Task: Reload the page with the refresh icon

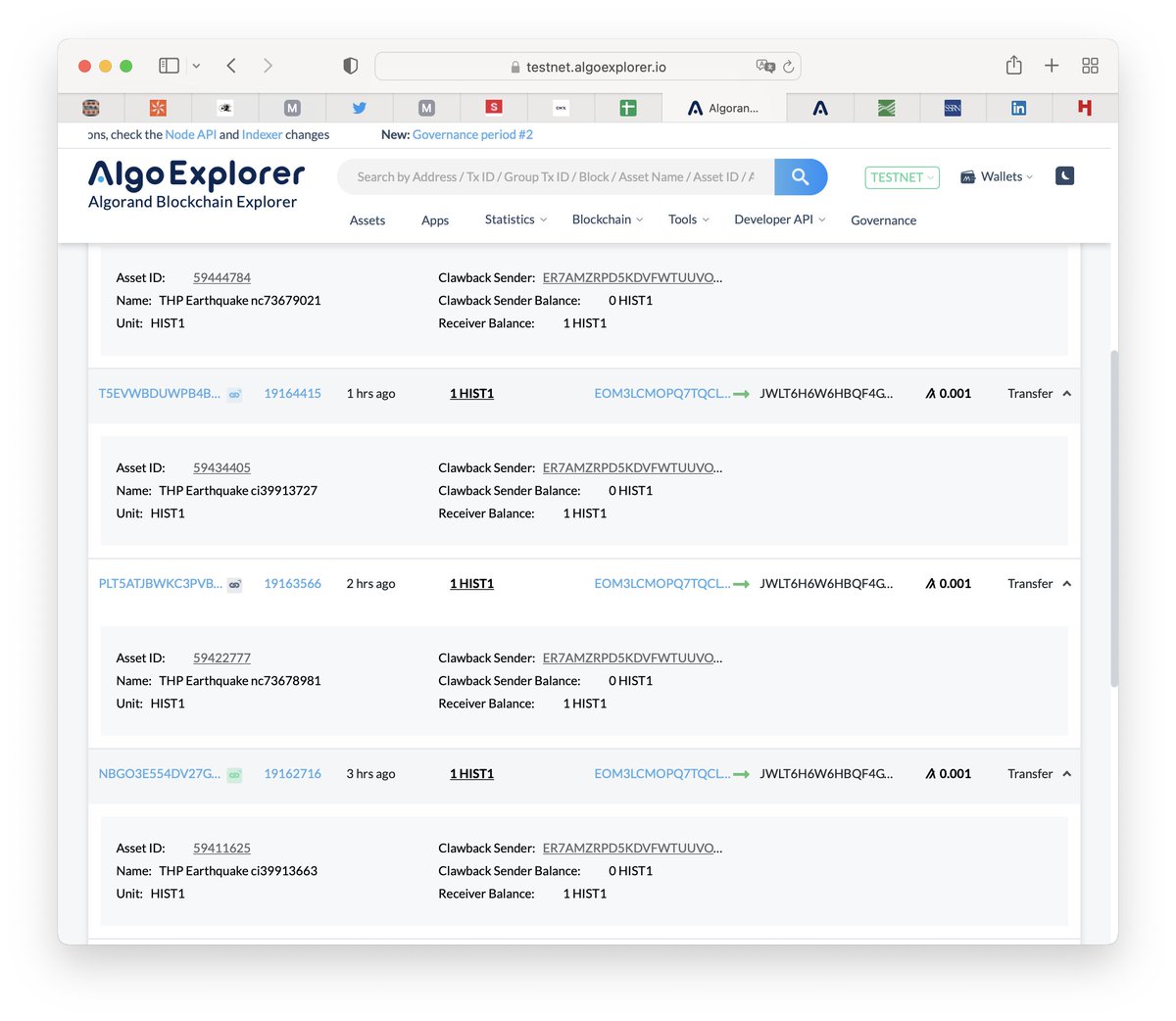Action: 788,67
